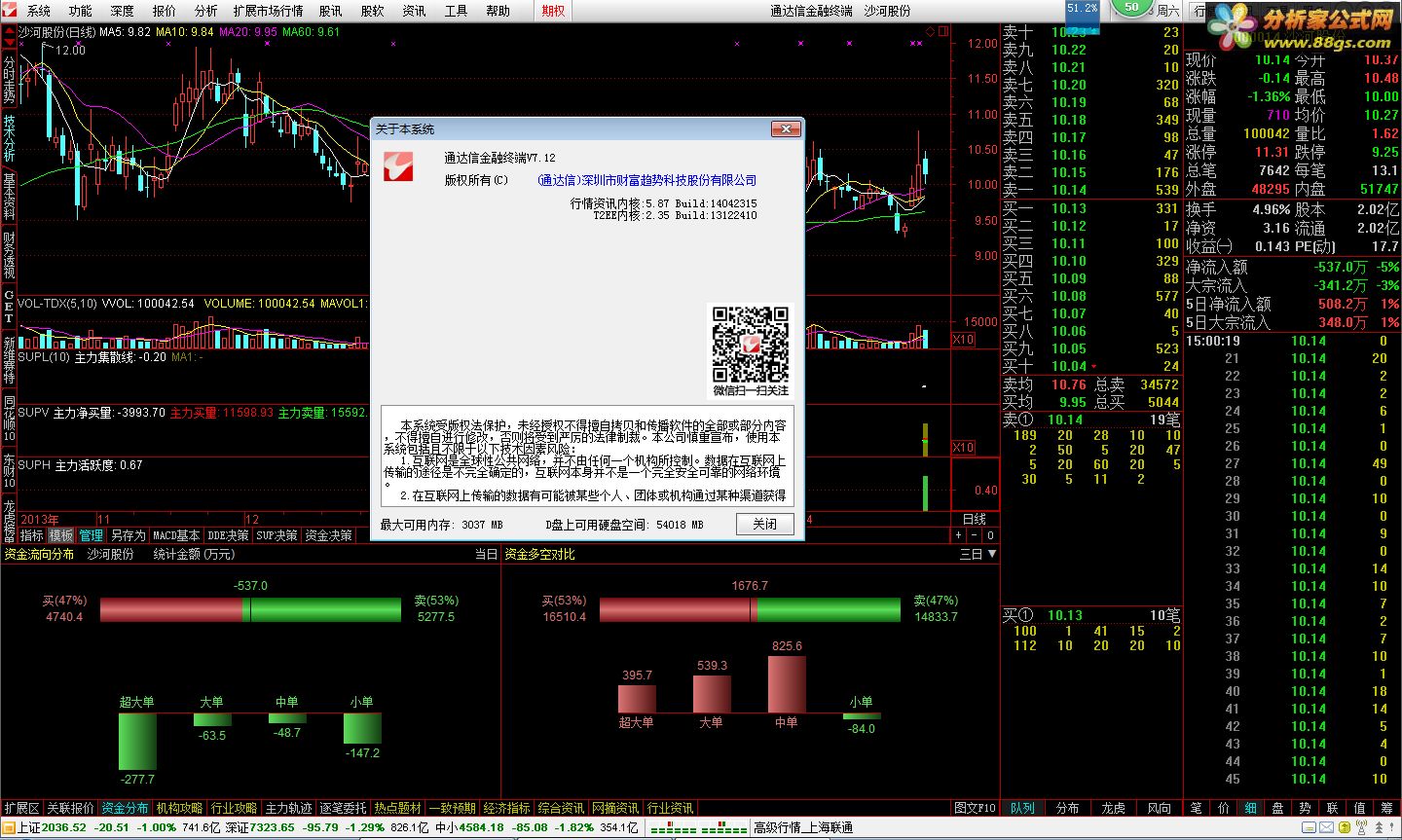Click 当日 label in 资金流向分布 panel
This screenshot has width=1402, height=840.
(486, 554)
